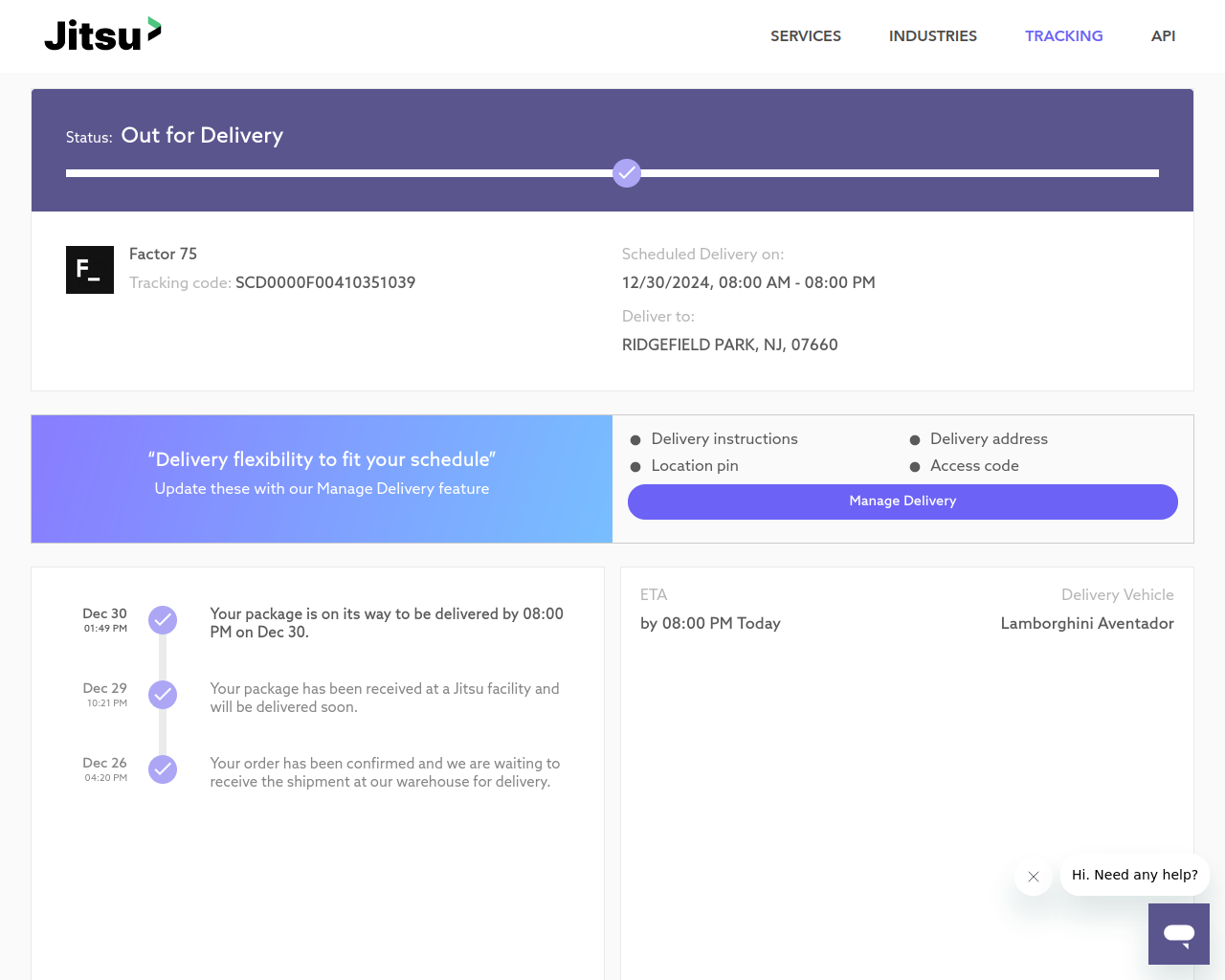1225x980 pixels.
Task: Click scheduled delivery time 12/30/2024 text
Action: click(x=748, y=282)
